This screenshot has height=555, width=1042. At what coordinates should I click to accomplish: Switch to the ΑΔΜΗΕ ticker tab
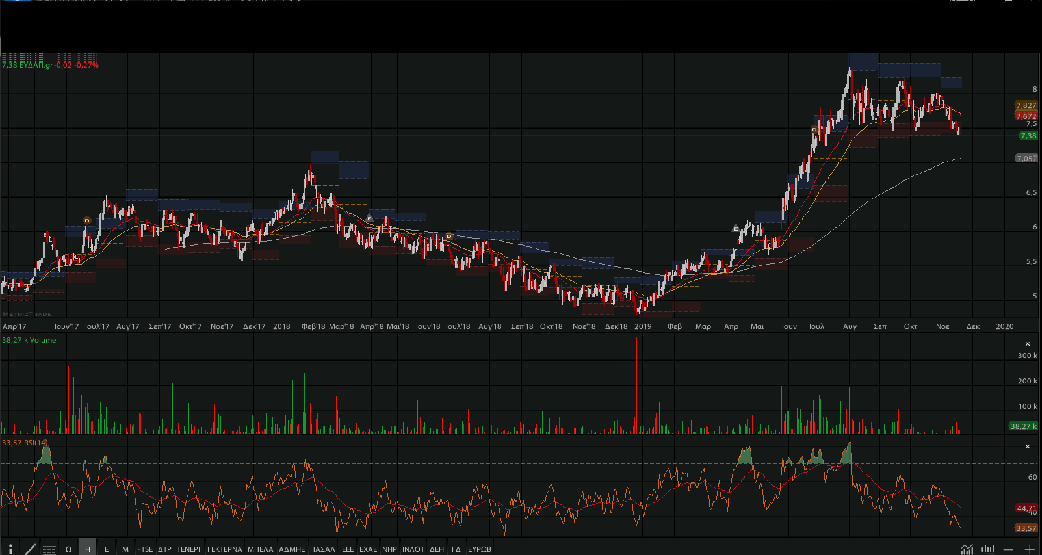291,548
